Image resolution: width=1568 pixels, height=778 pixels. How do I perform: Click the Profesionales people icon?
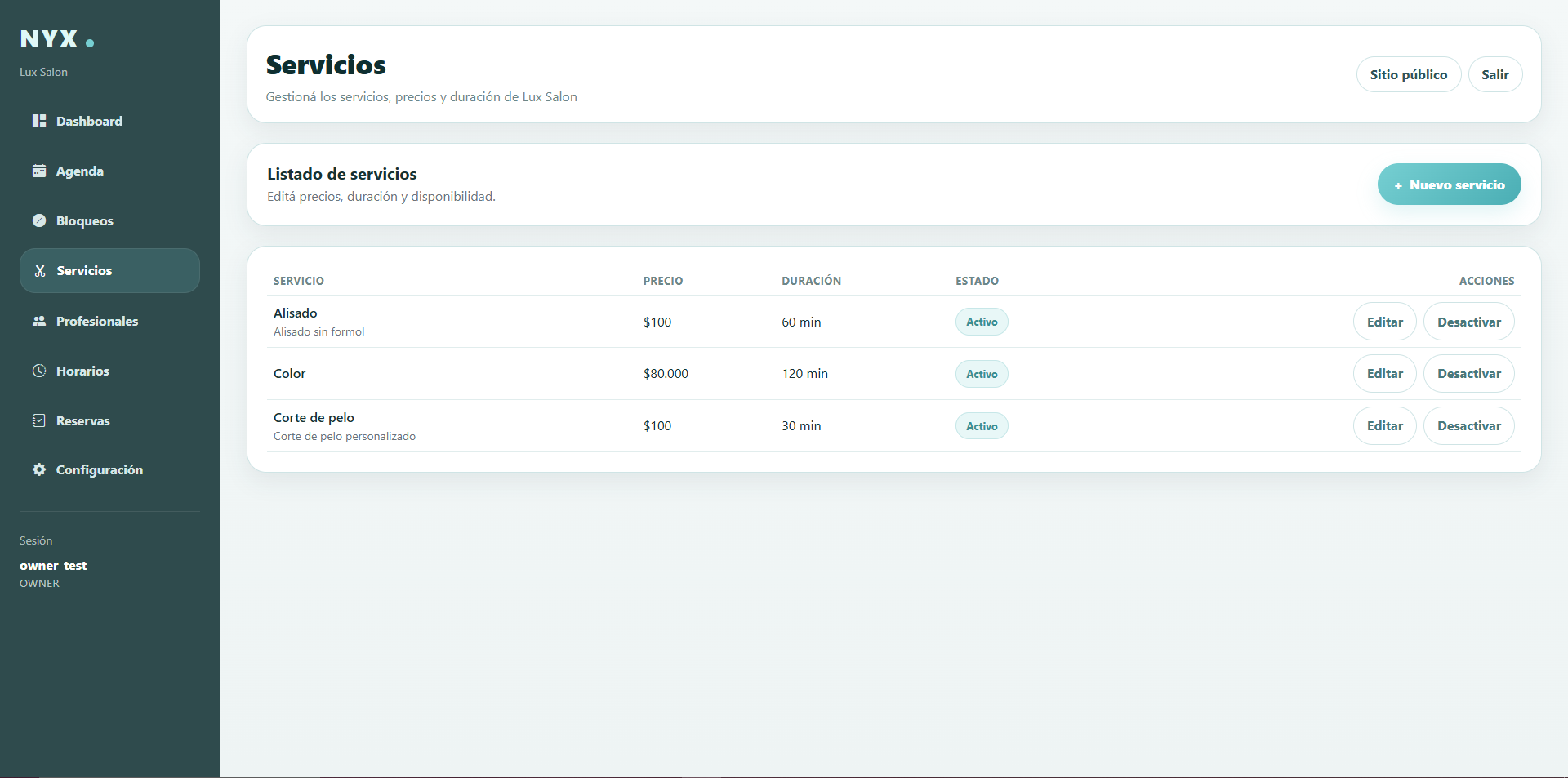39,321
